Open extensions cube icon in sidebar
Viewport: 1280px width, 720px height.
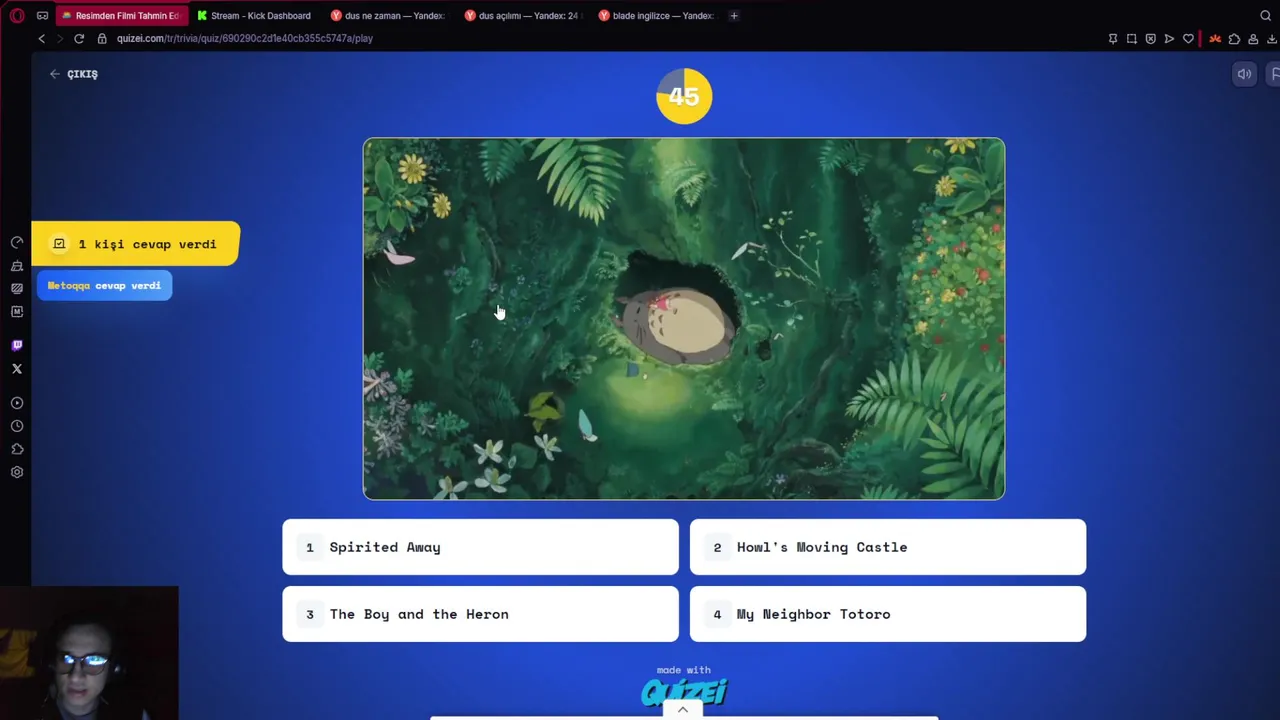click(17, 449)
